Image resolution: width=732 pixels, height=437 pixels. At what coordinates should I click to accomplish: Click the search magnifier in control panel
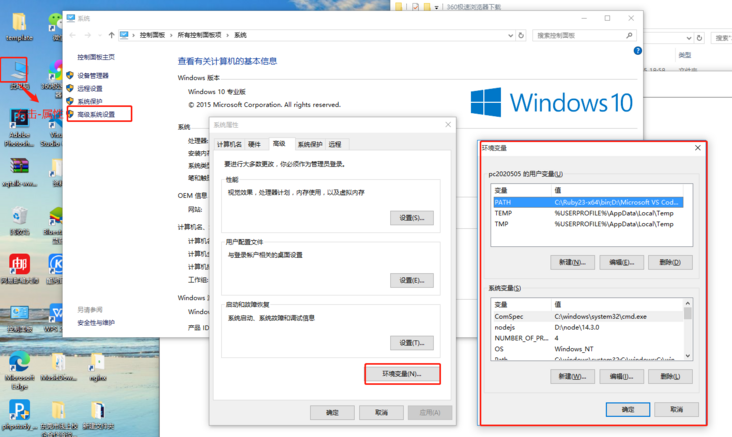[629, 35]
